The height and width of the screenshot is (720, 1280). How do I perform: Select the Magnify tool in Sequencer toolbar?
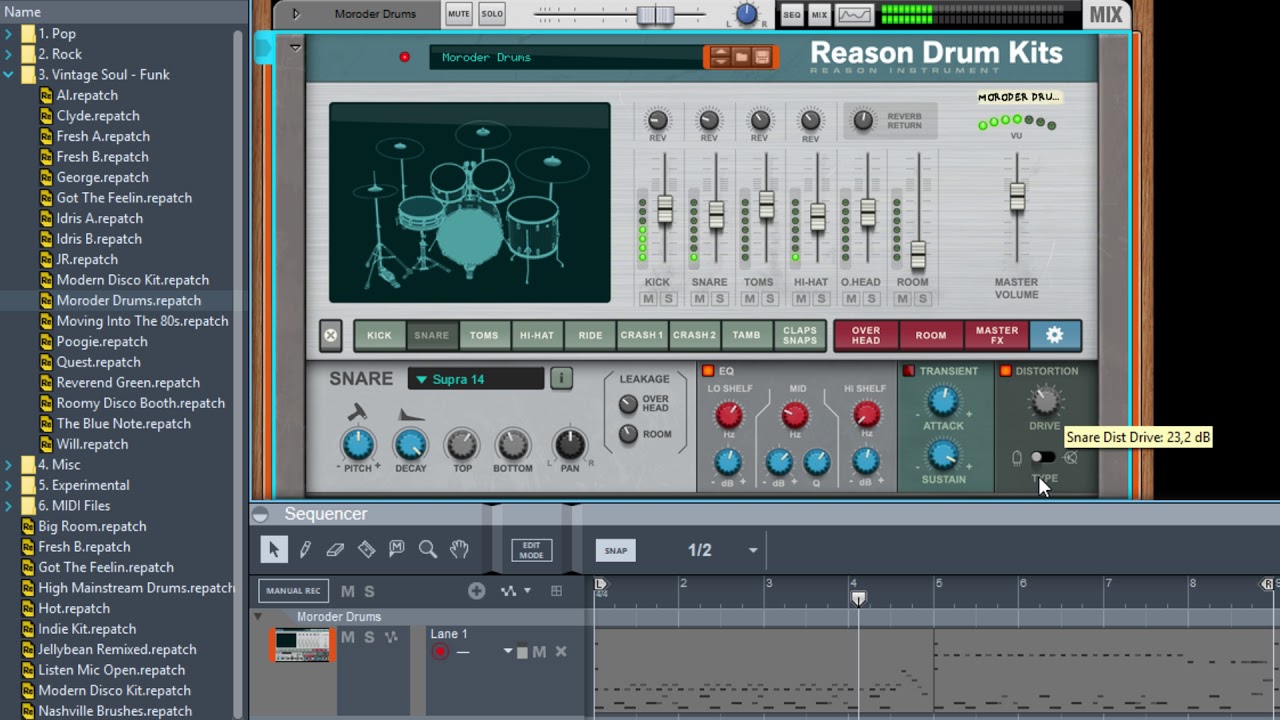coord(427,549)
